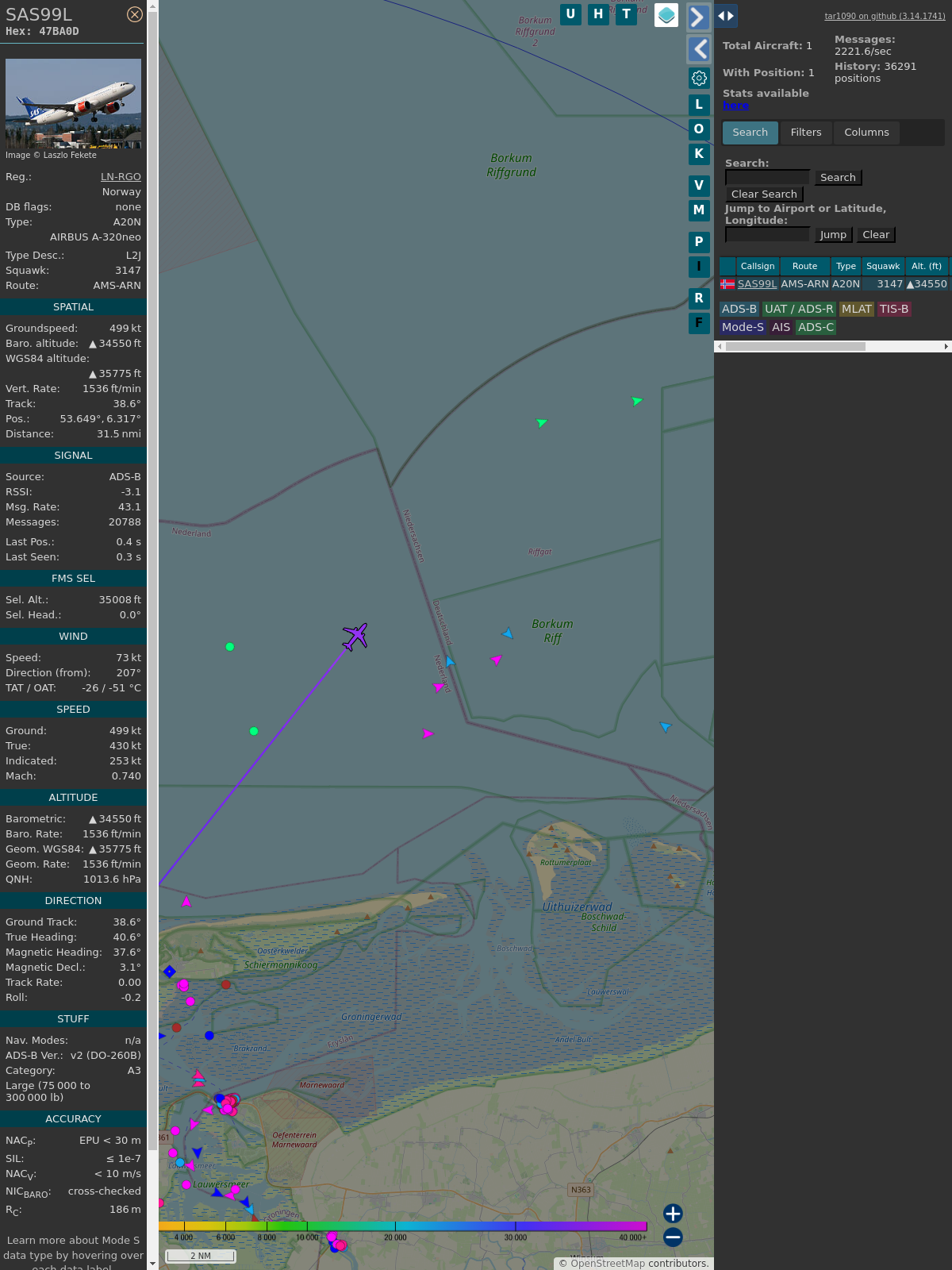The height and width of the screenshot is (1270, 952).
Task: Click the Distance value 31.5 nmi
Action: pyautogui.click(x=119, y=434)
